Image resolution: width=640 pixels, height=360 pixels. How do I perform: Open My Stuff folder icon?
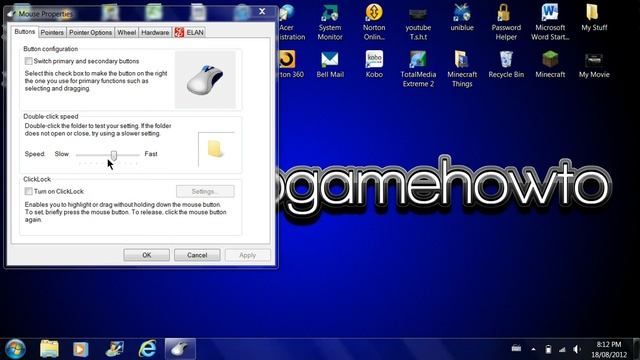click(x=594, y=18)
